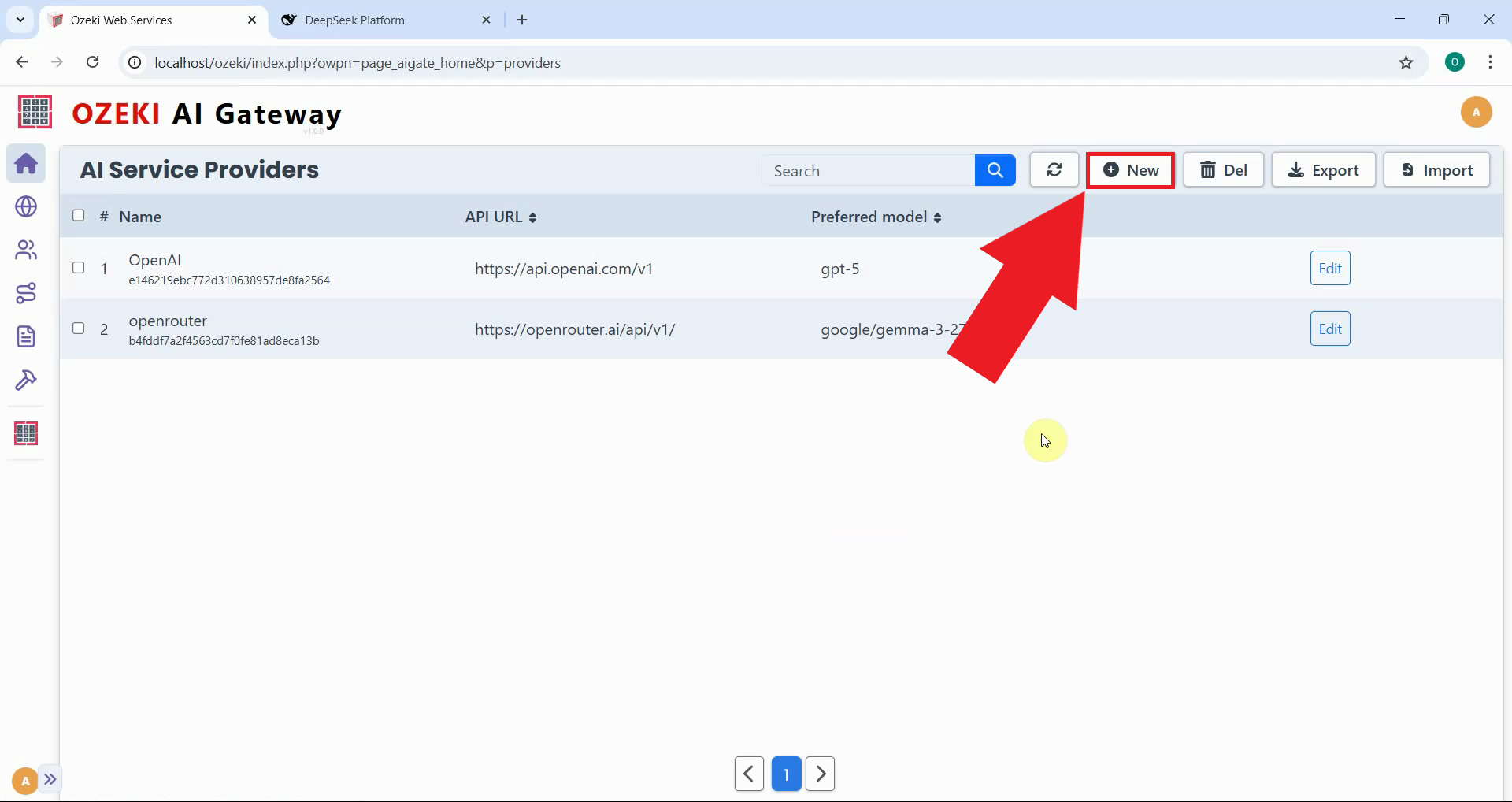Check the checkbox for the OpenAI row
Viewport: 1512px width, 802px height.
(78, 268)
